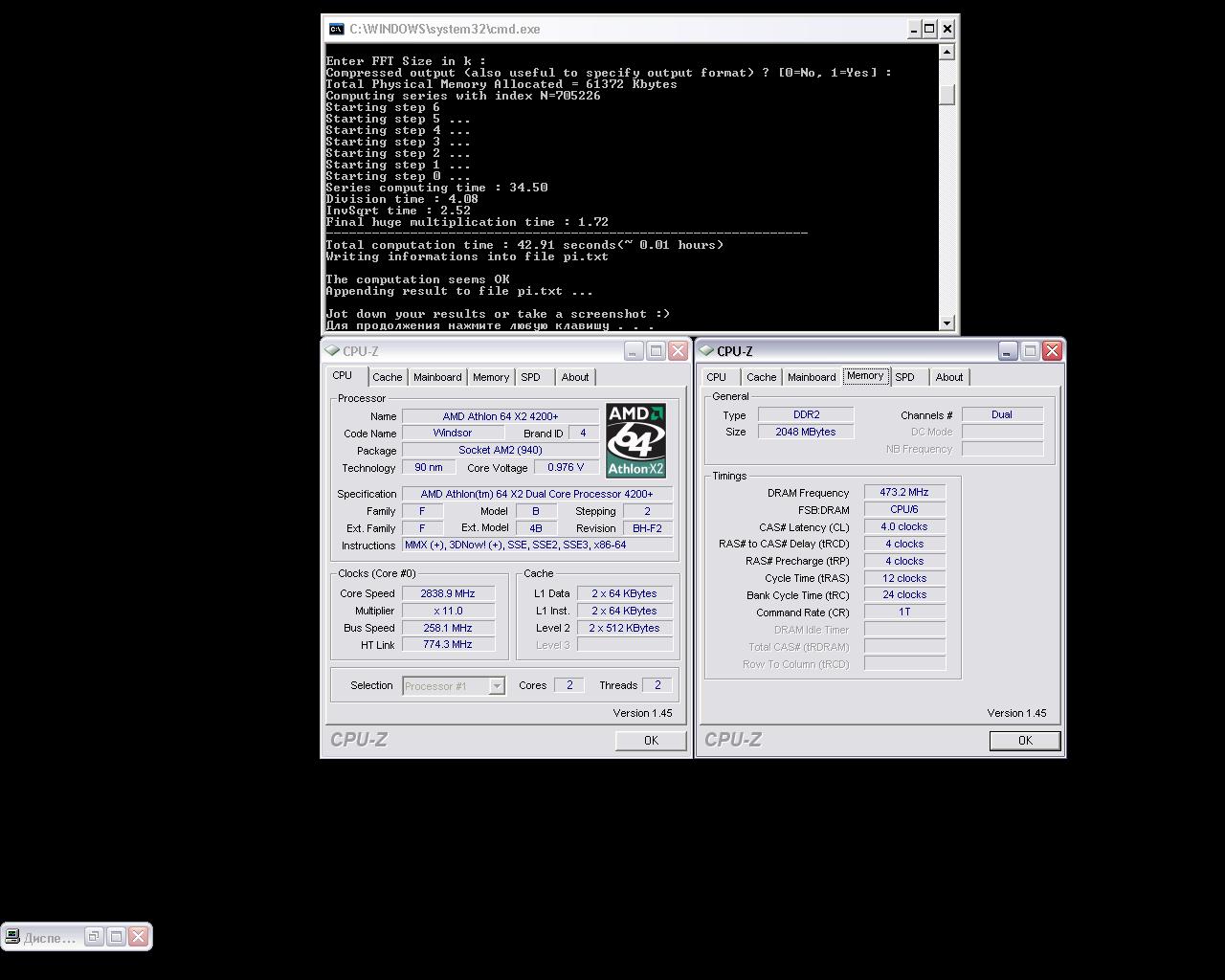1225x980 pixels.
Task: Click the Cores count field
Action: click(x=569, y=685)
